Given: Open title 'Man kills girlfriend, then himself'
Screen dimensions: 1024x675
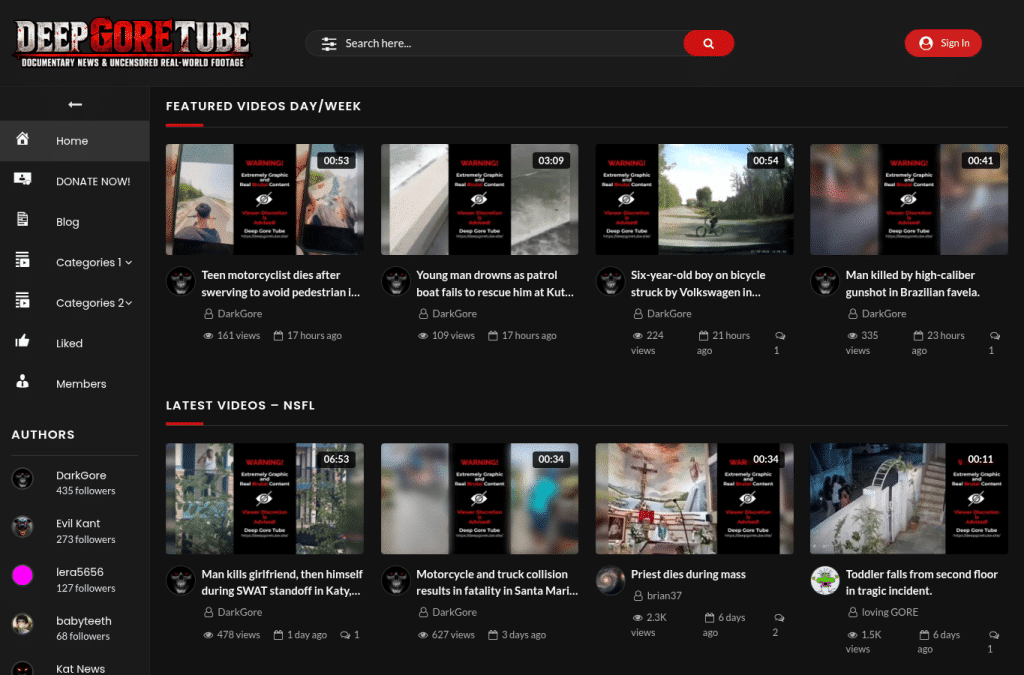Looking at the screenshot, I should click(282, 582).
